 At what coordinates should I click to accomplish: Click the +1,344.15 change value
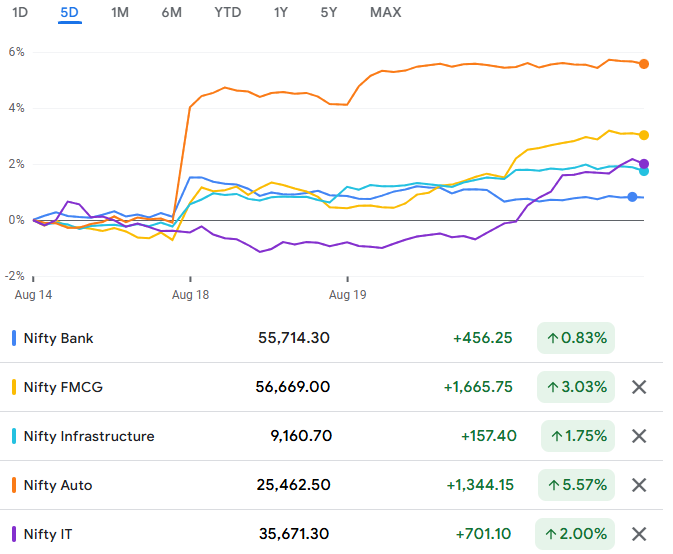(x=480, y=485)
